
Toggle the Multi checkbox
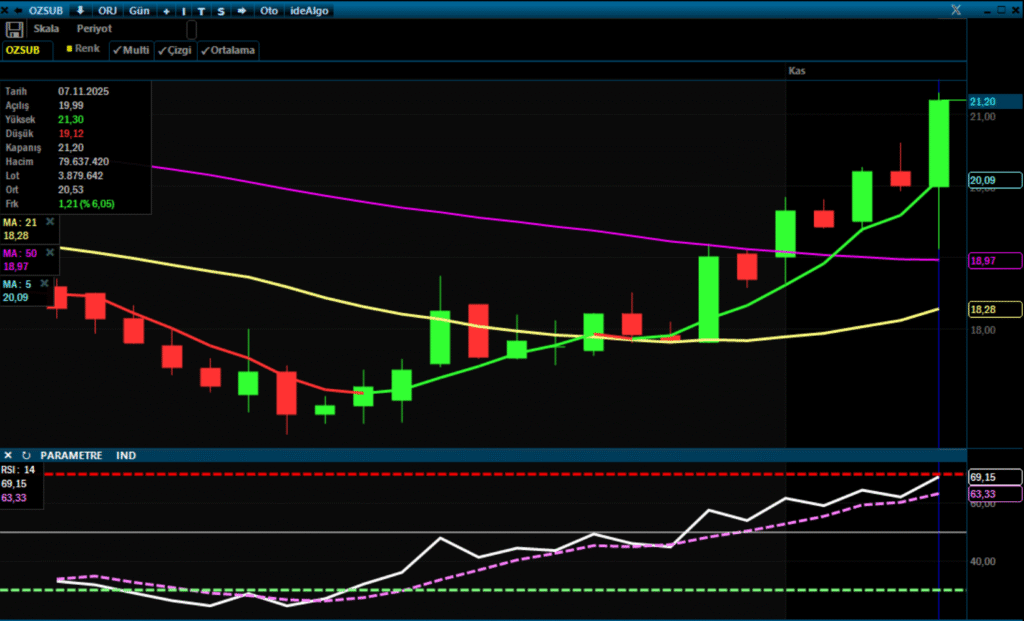[130, 49]
